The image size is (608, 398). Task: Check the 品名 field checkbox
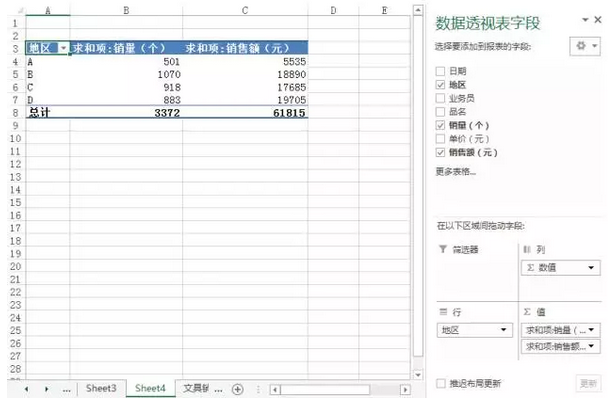[x=440, y=112]
